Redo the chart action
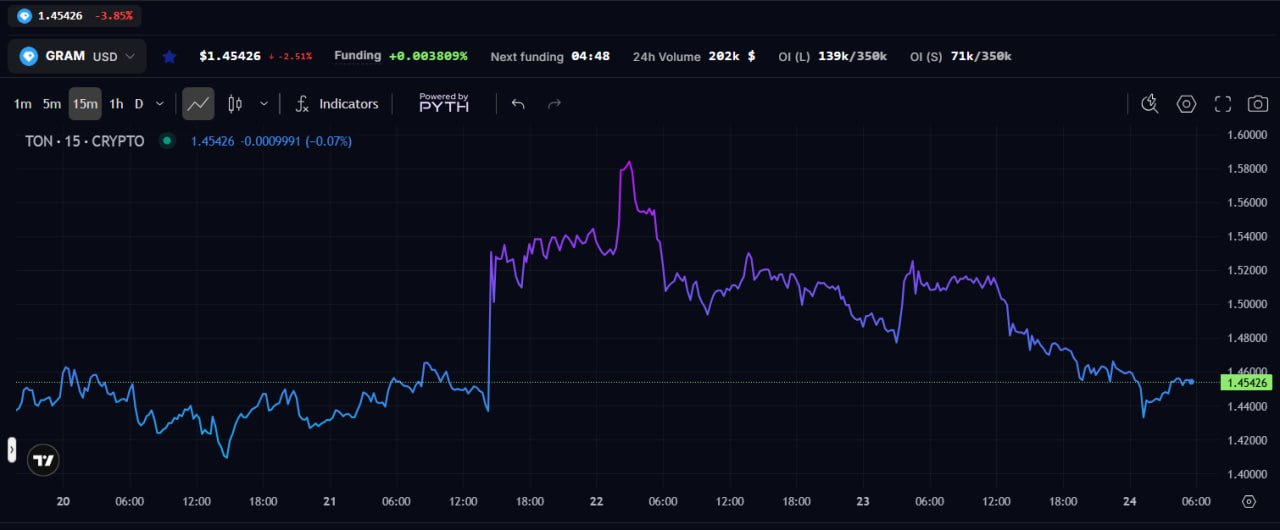 (554, 104)
